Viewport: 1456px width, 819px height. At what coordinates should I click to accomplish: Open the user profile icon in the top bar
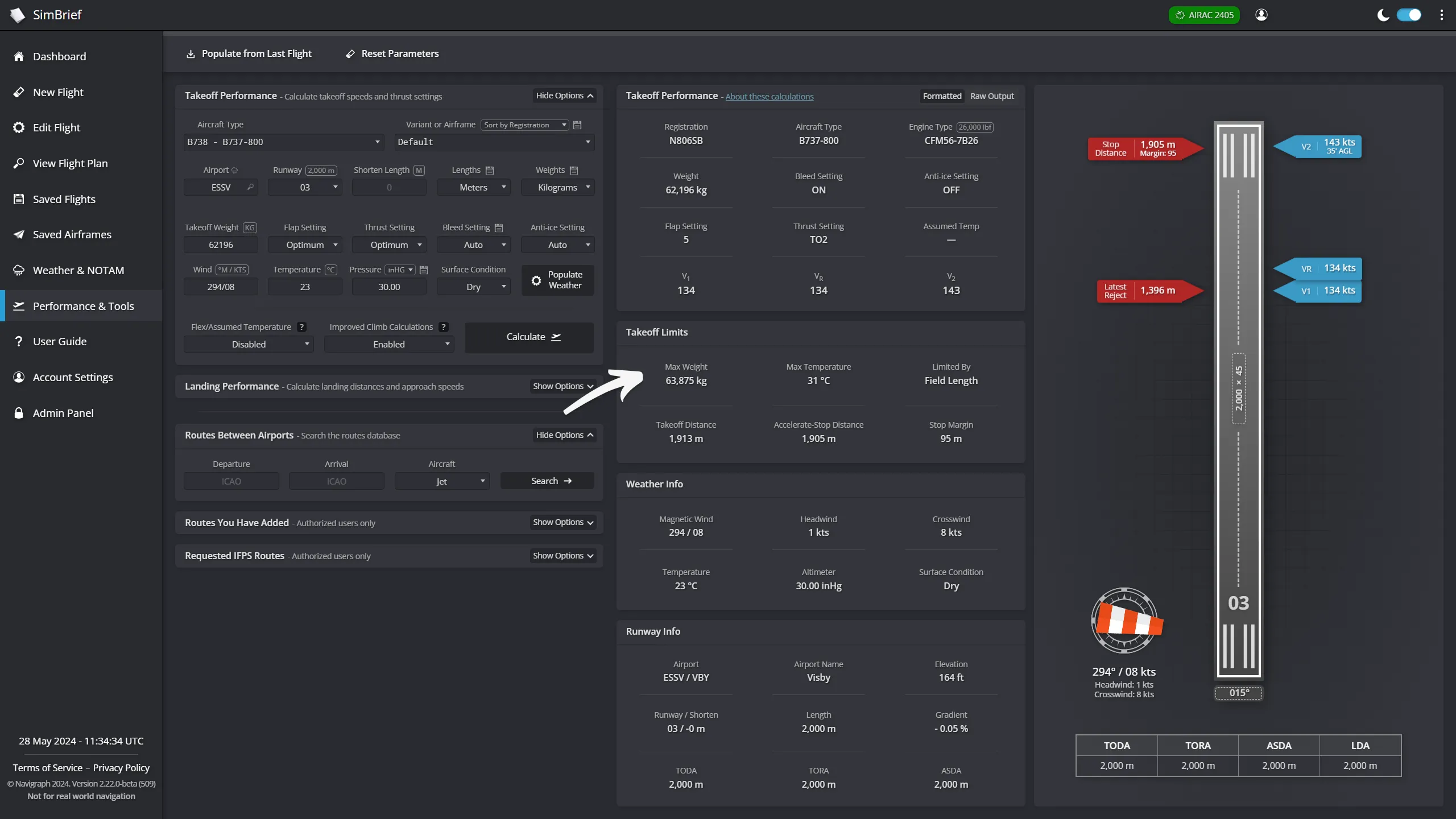pos(1261,15)
